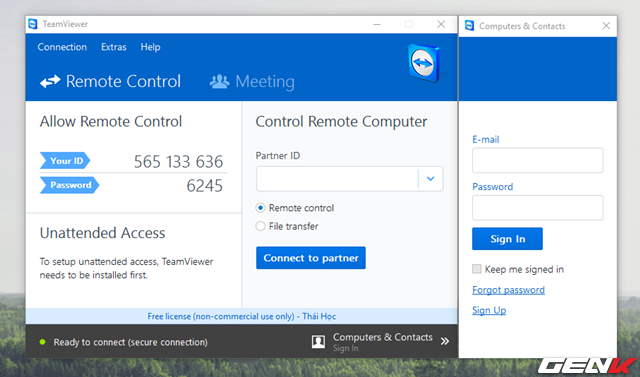Click the TeamViewer title bar icon

[x=33, y=24]
